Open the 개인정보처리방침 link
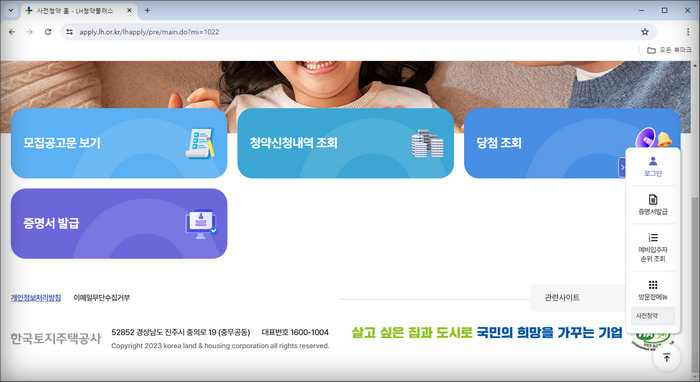The width and height of the screenshot is (700, 382). pyautogui.click(x=36, y=298)
